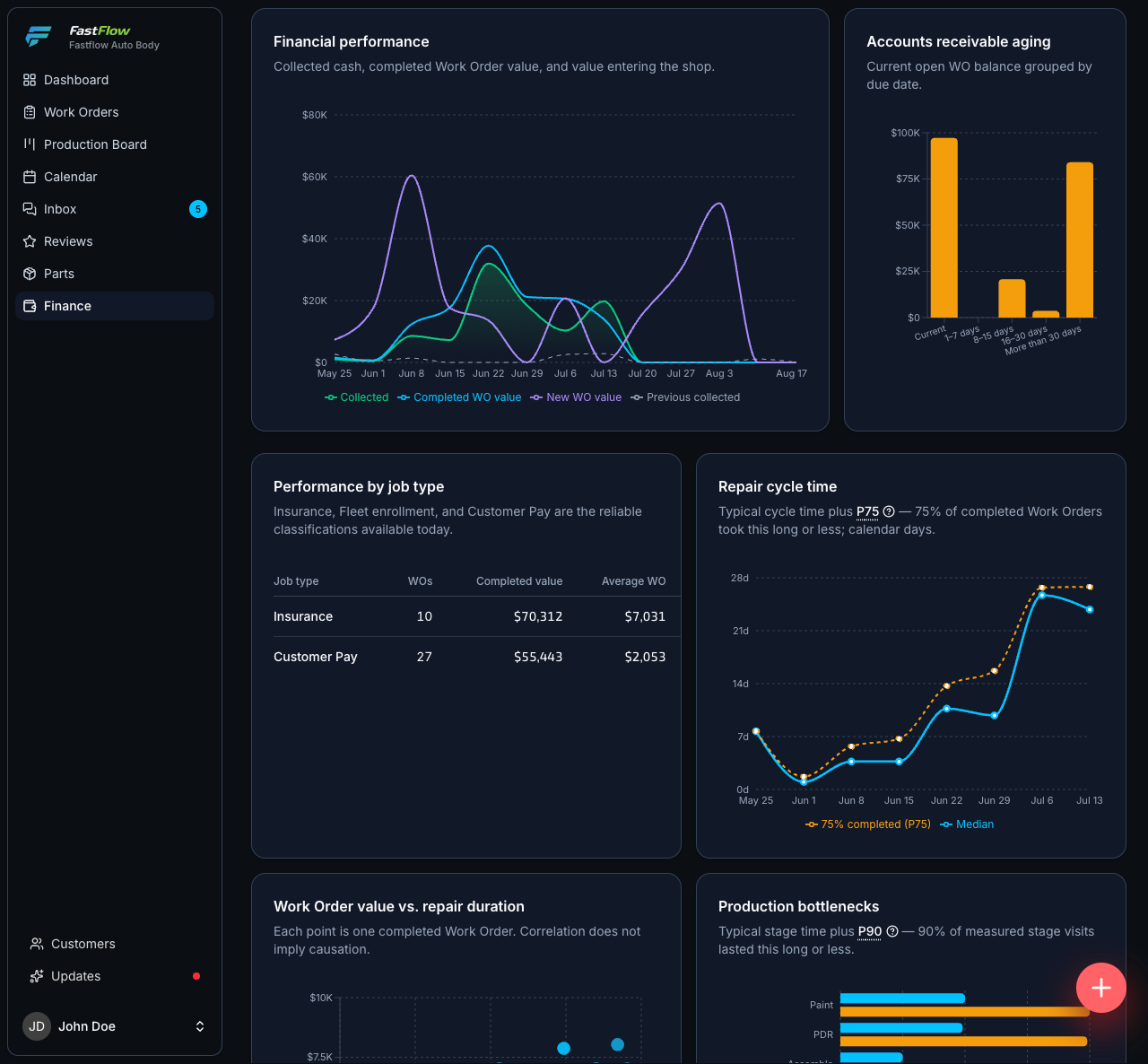The width and height of the screenshot is (1148, 1064).
Task: Click the Fastflow Auto Body shop name
Action: [x=114, y=45]
